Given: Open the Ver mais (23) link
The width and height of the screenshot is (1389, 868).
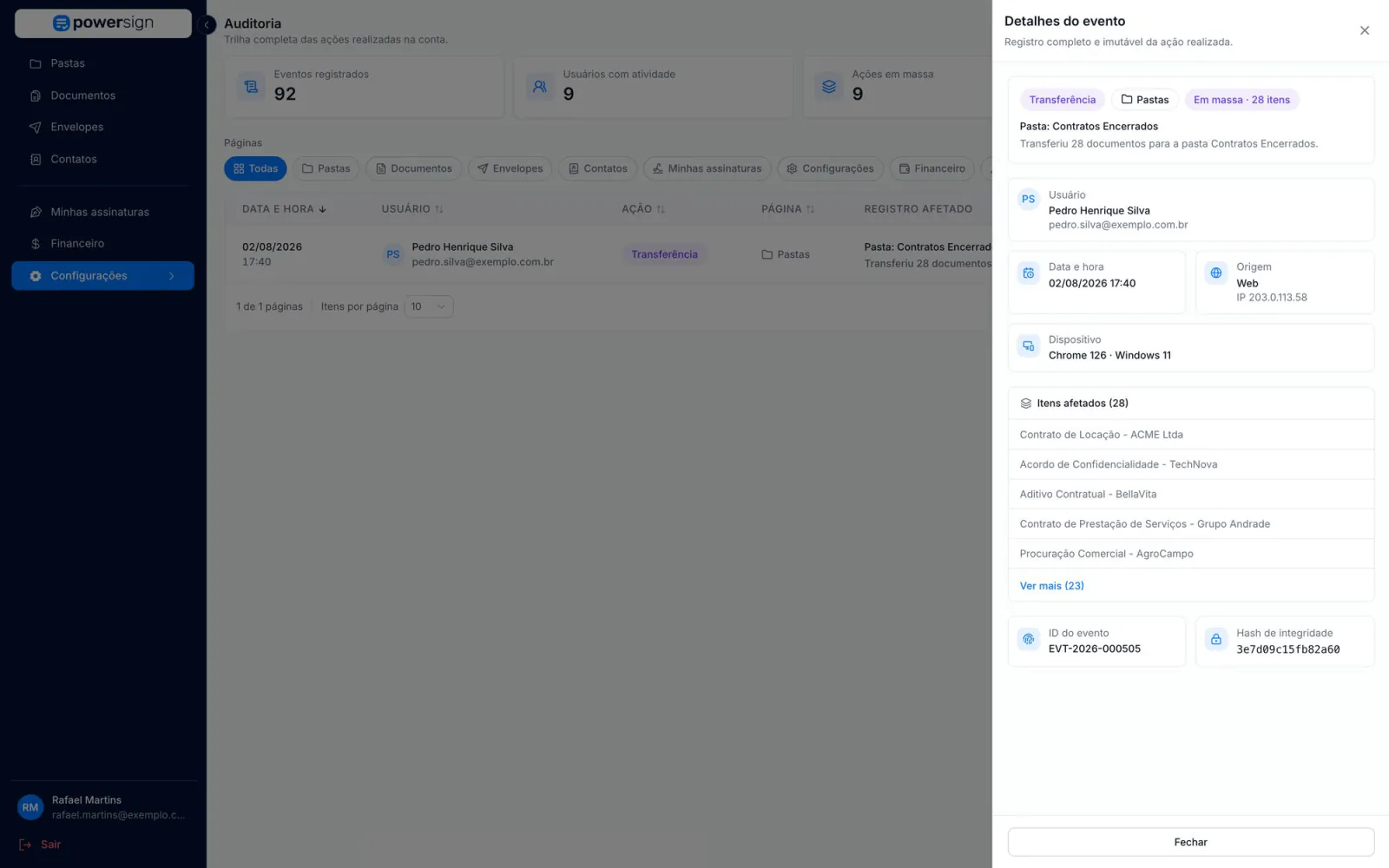Looking at the screenshot, I should coord(1051,586).
